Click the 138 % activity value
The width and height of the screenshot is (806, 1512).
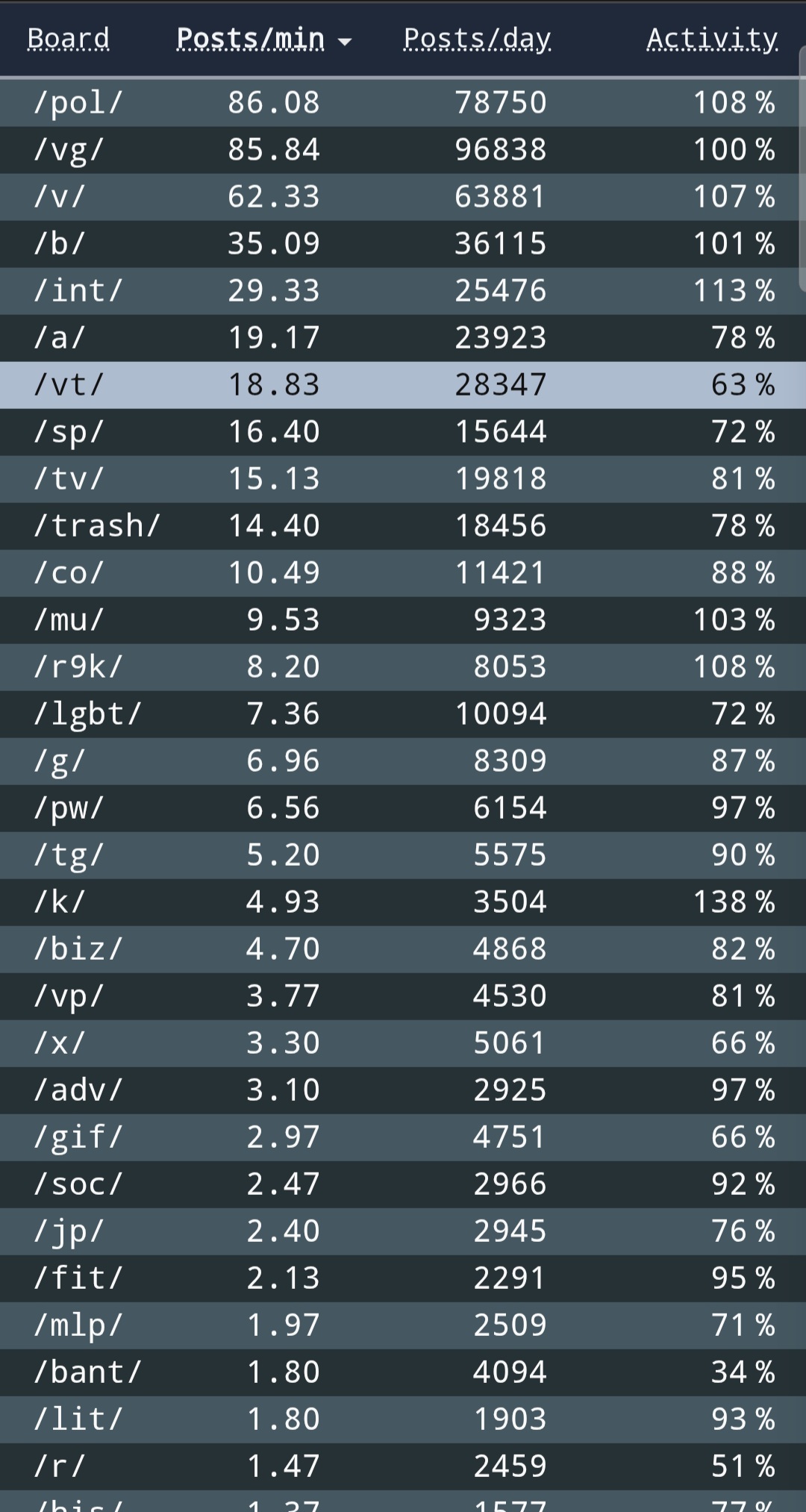coord(734,902)
